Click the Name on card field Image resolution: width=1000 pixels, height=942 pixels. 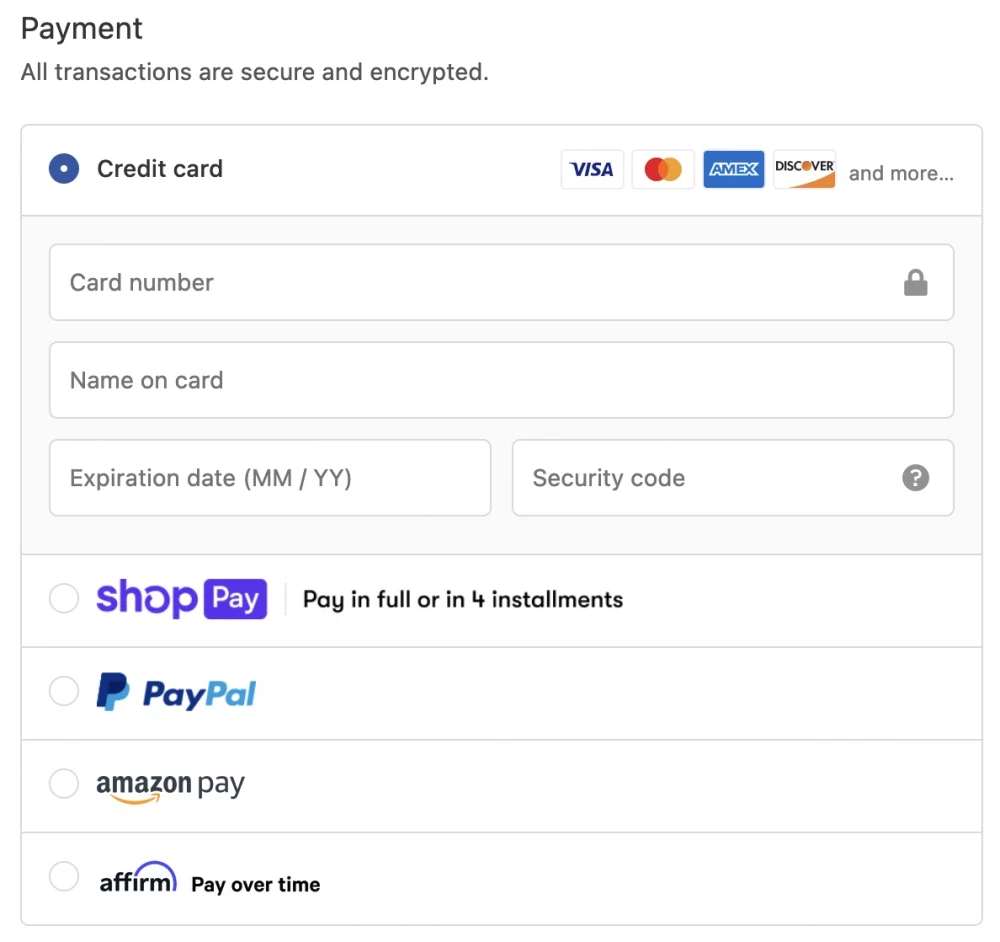click(x=501, y=380)
